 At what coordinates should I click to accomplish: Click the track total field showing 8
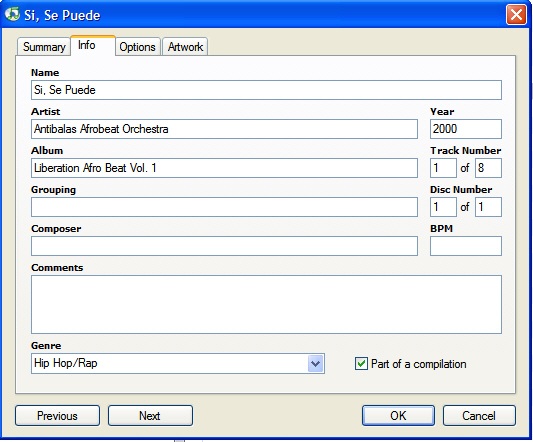(488, 168)
